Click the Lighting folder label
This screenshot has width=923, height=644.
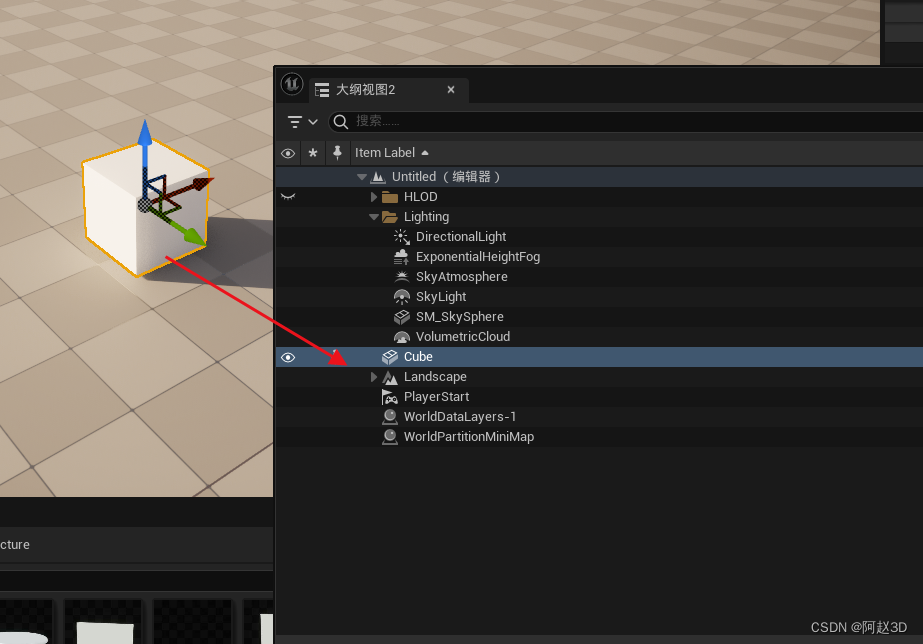(x=426, y=217)
